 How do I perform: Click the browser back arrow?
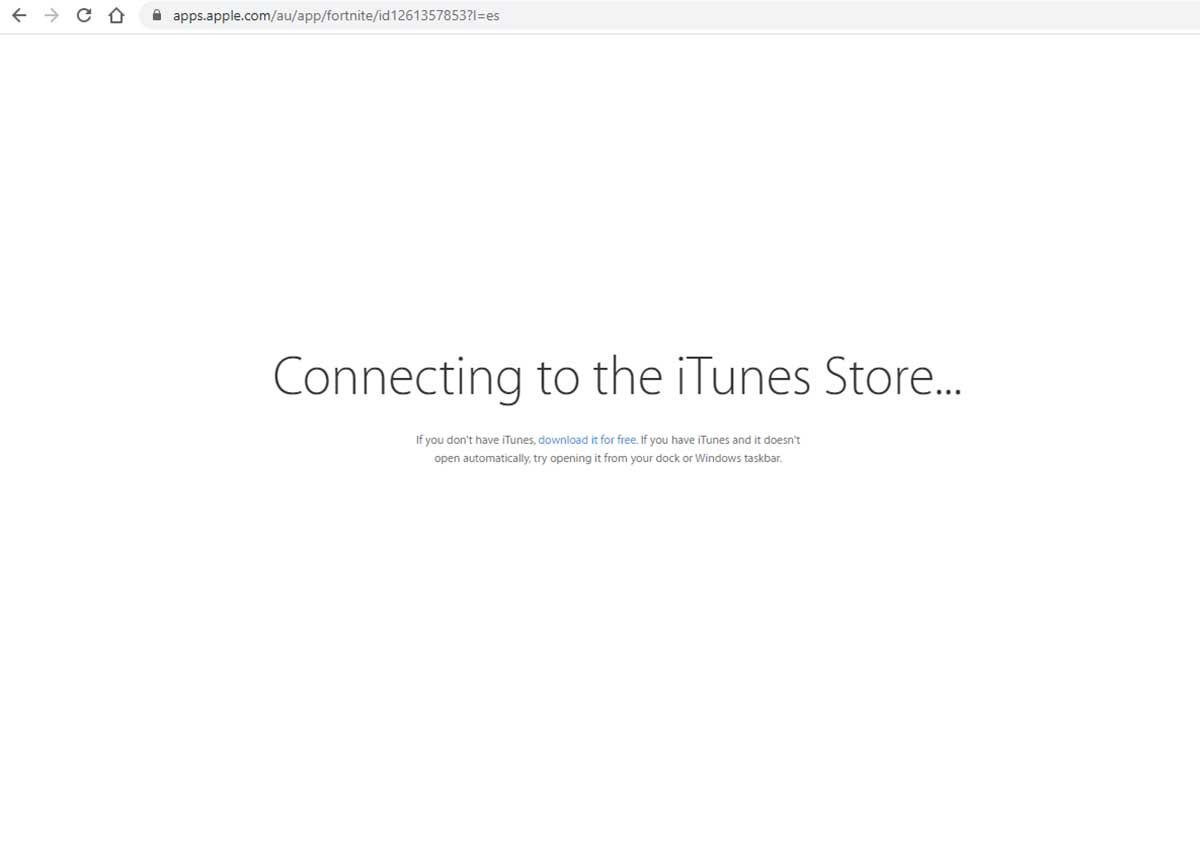19,15
